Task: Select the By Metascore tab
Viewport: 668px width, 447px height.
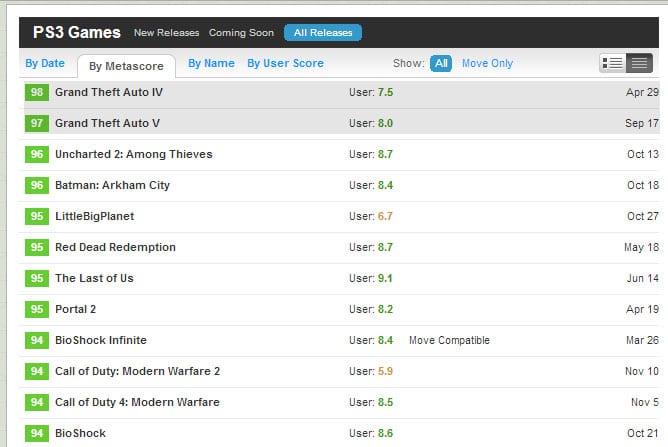Action: pyautogui.click(x=126, y=66)
